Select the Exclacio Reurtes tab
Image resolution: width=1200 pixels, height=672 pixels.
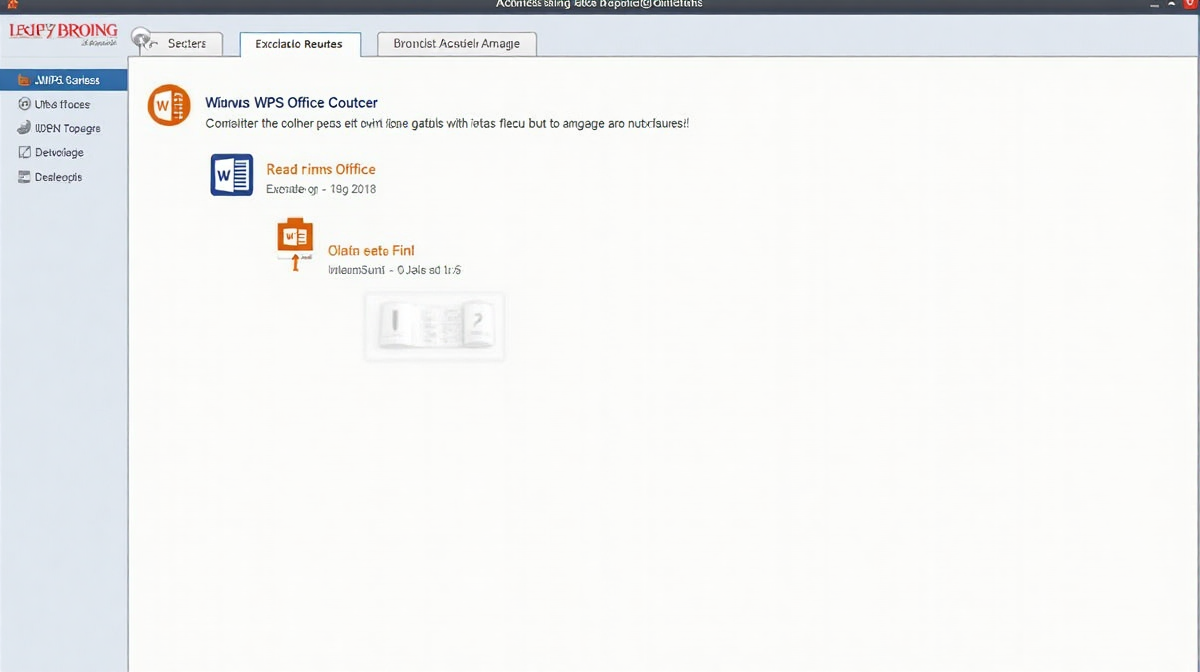point(299,44)
